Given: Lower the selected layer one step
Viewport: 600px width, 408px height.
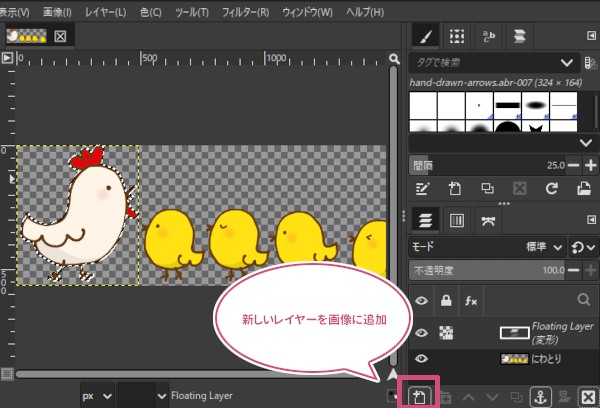Looking at the screenshot, I should (492, 398).
